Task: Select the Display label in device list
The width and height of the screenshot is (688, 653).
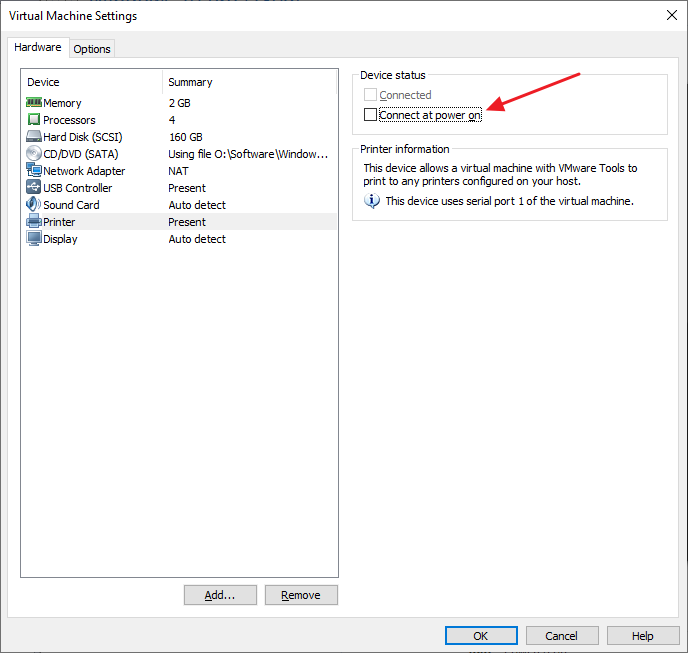Action: (60, 239)
